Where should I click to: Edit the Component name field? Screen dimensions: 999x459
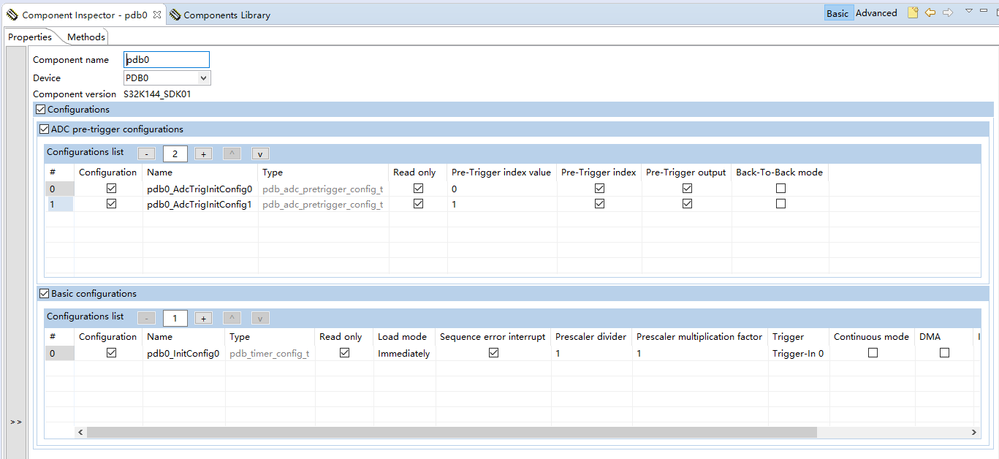click(166, 59)
